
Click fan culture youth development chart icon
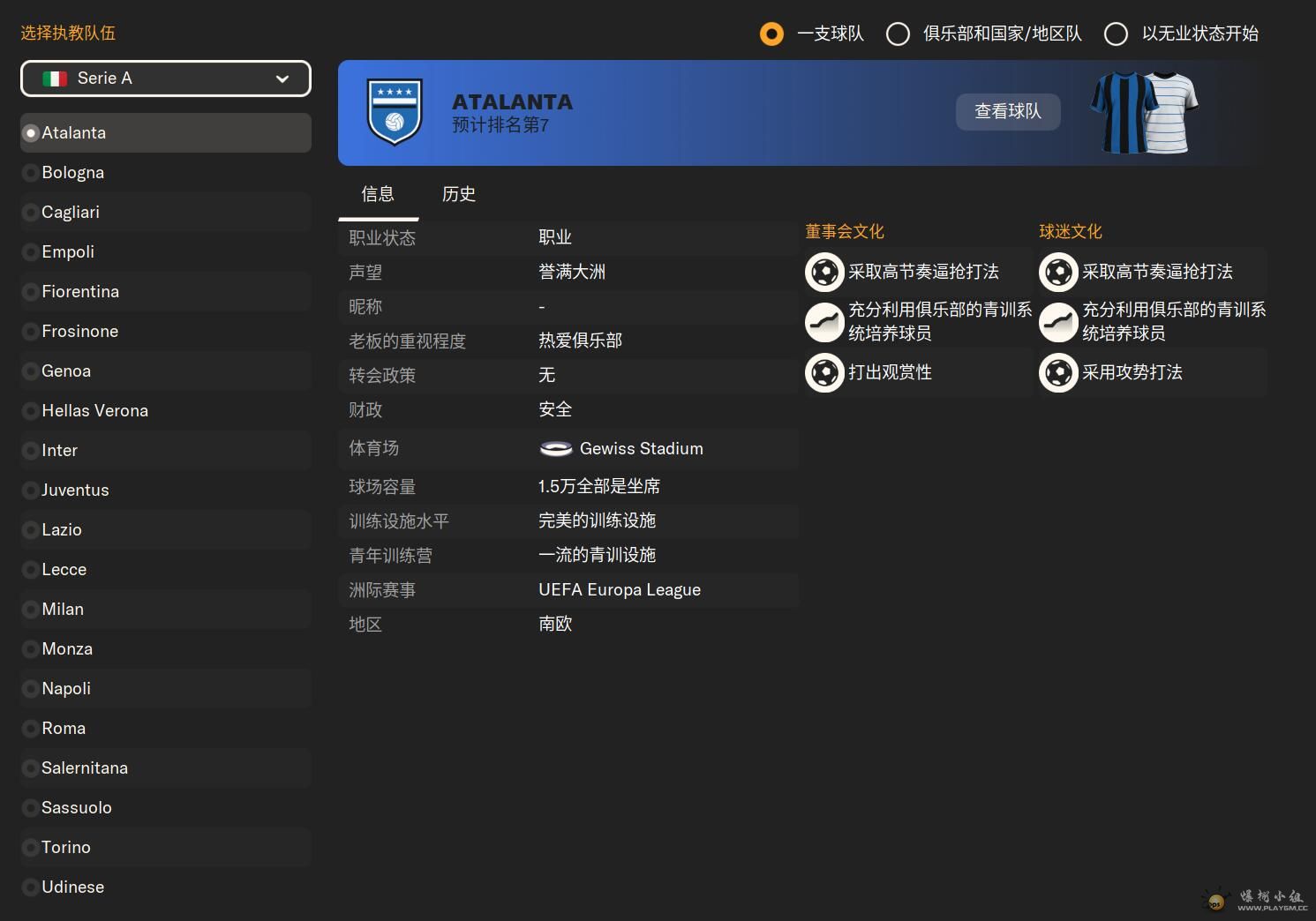click(x=1058, y=322)
